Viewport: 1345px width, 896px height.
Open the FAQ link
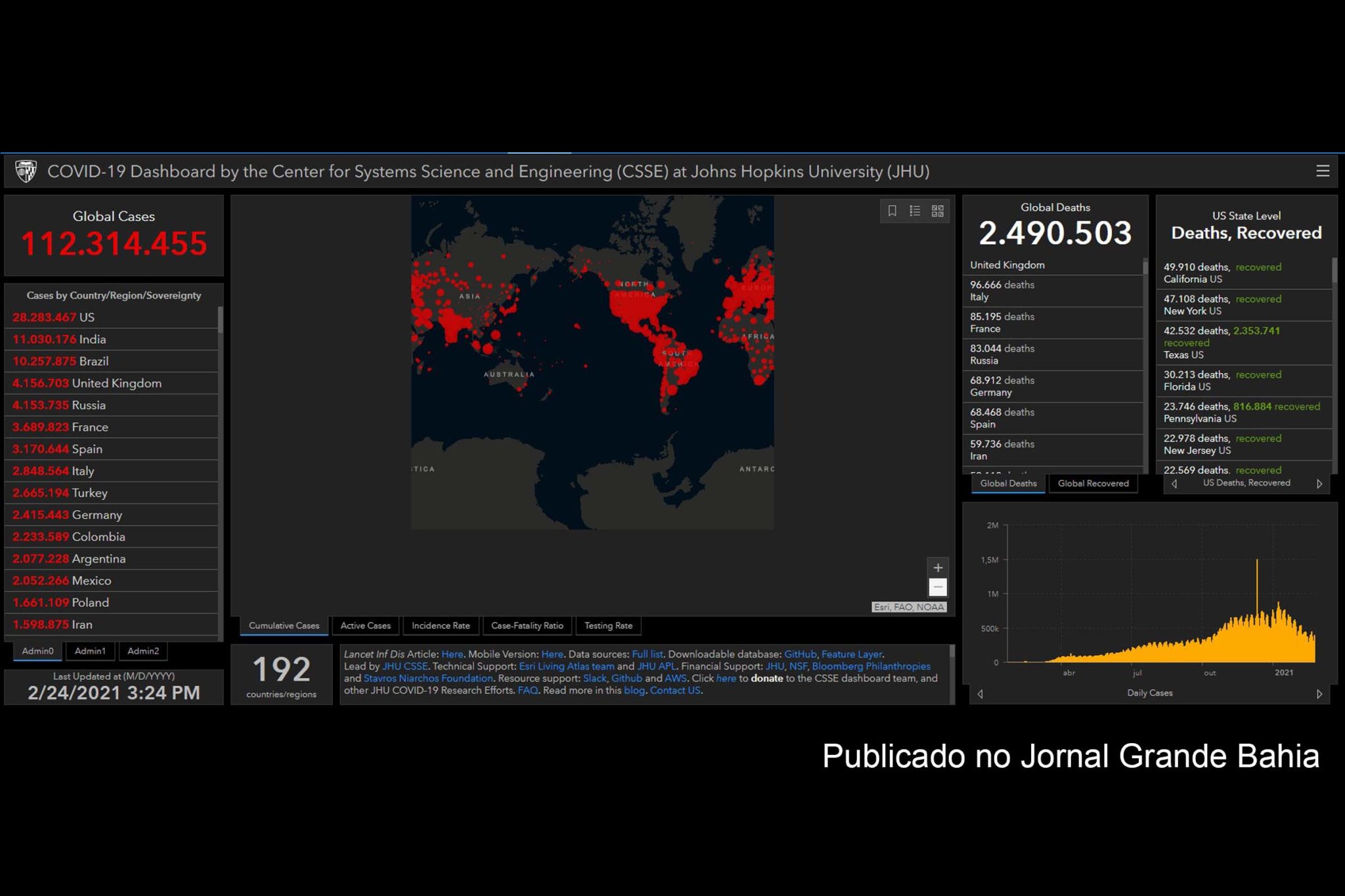coord(527,691)
